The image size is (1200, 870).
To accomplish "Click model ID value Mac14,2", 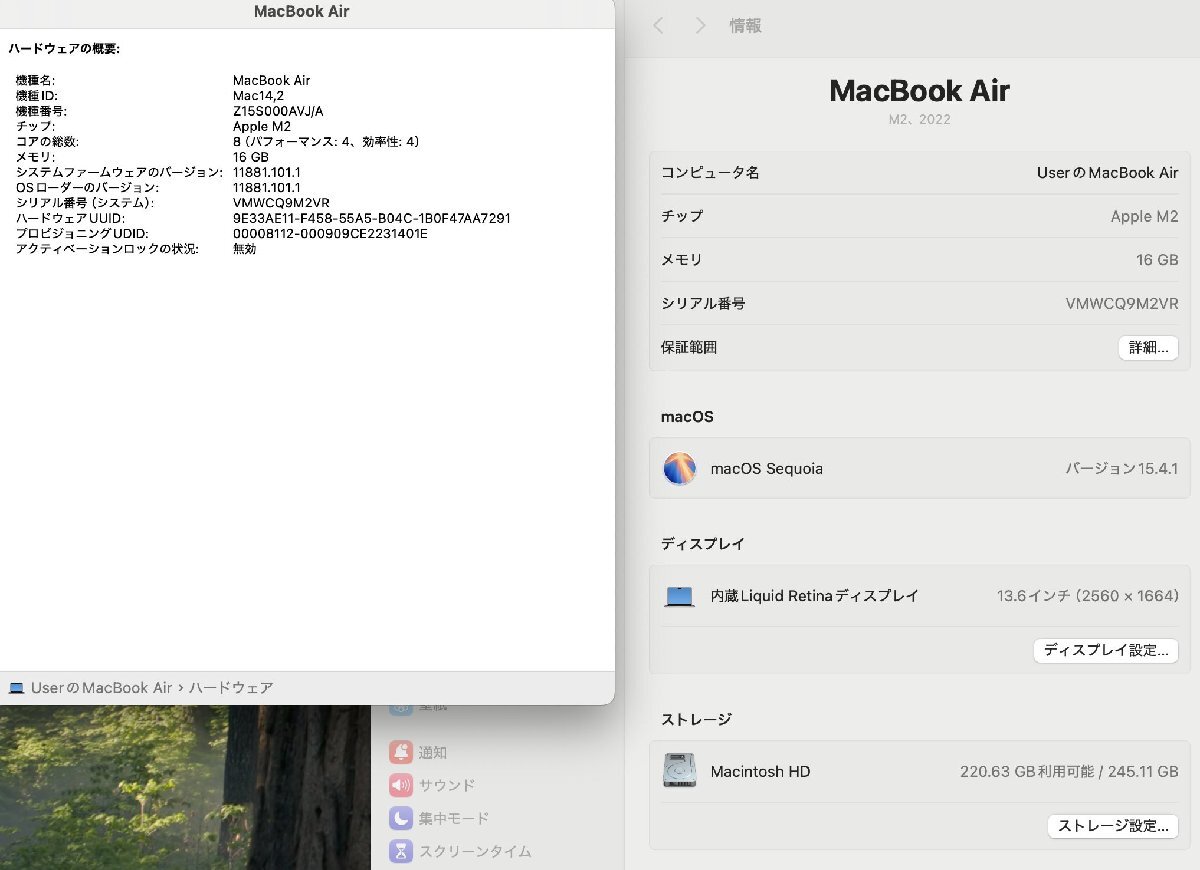I will tap(258, 95).
